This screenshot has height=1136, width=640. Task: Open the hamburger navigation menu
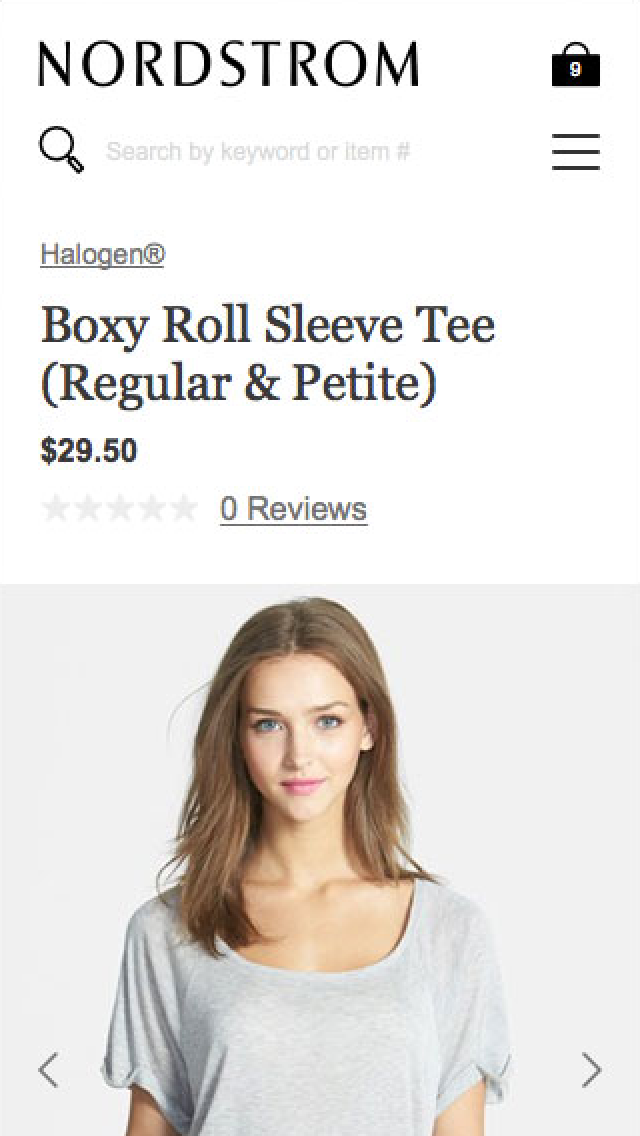(x=575, y=152)
